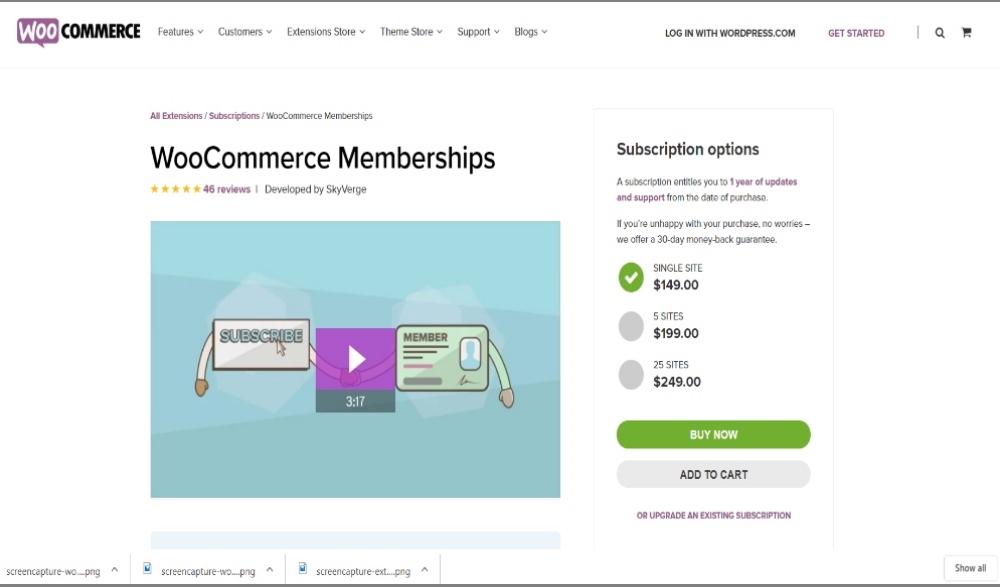
Task: Open the 46 reviews link
Action: pyautogui.click(x=226, y=189)
